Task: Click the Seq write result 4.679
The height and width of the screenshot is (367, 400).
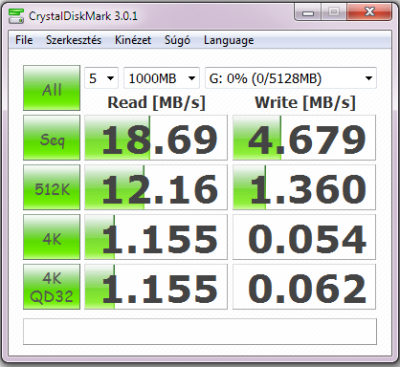Action: [304, 138]
